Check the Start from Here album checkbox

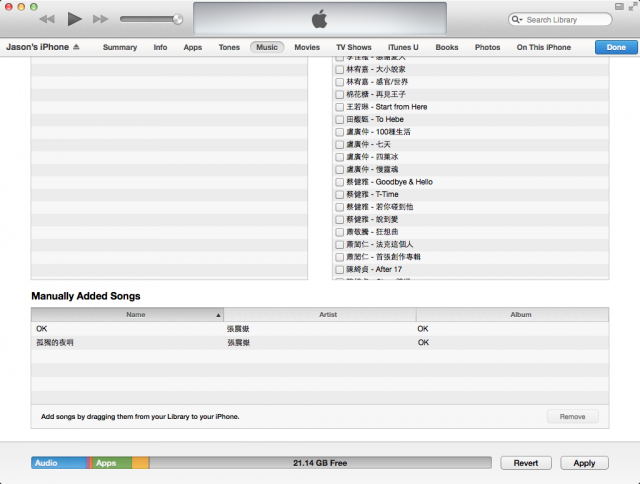click(339, 107)
